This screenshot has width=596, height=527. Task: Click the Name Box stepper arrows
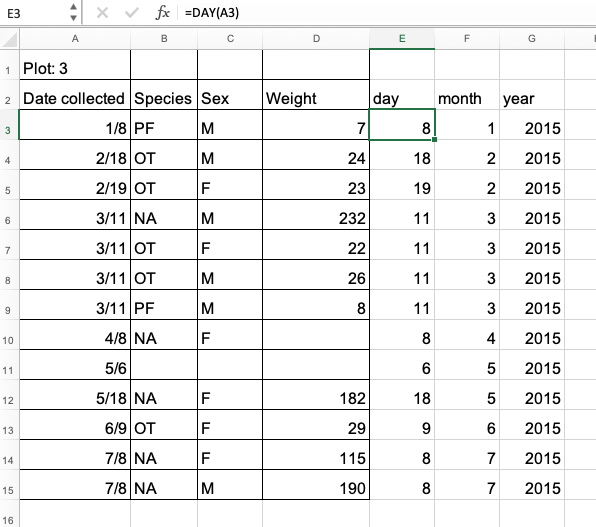[x=74, y=13]
